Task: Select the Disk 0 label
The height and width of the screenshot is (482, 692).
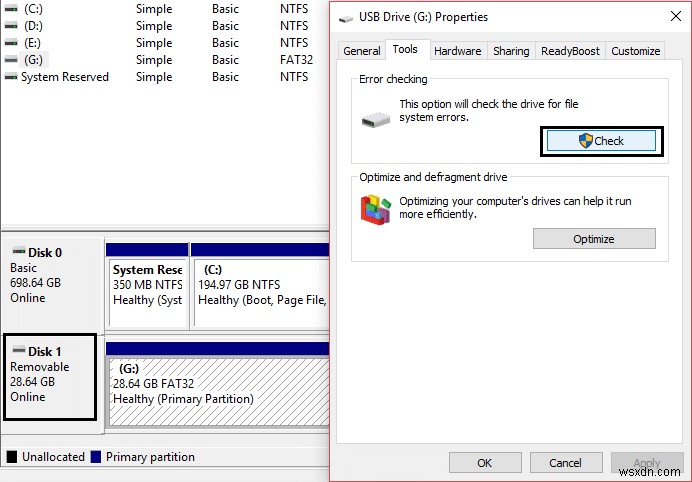Action: coord(45,252)
